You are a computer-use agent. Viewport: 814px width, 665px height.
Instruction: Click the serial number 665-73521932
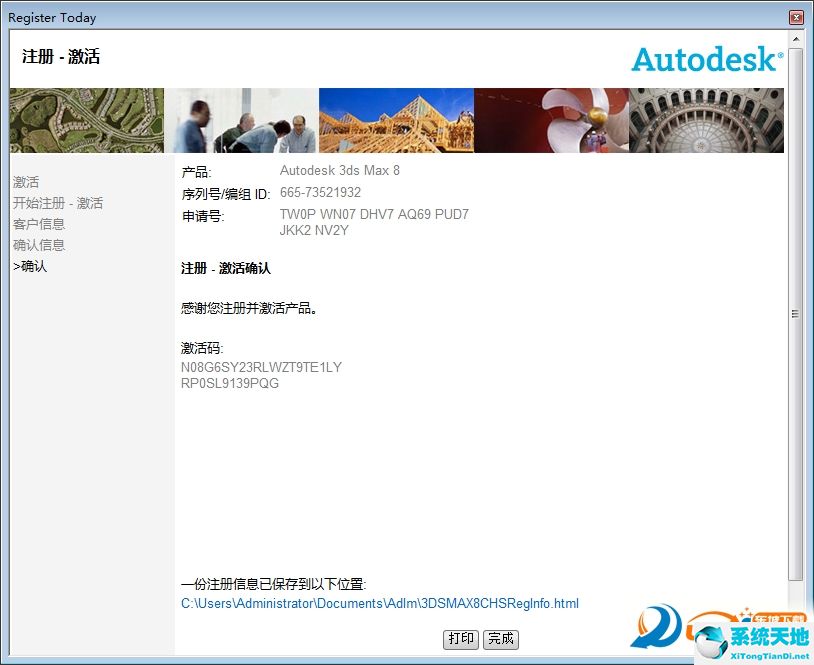[x=320, y=193]
